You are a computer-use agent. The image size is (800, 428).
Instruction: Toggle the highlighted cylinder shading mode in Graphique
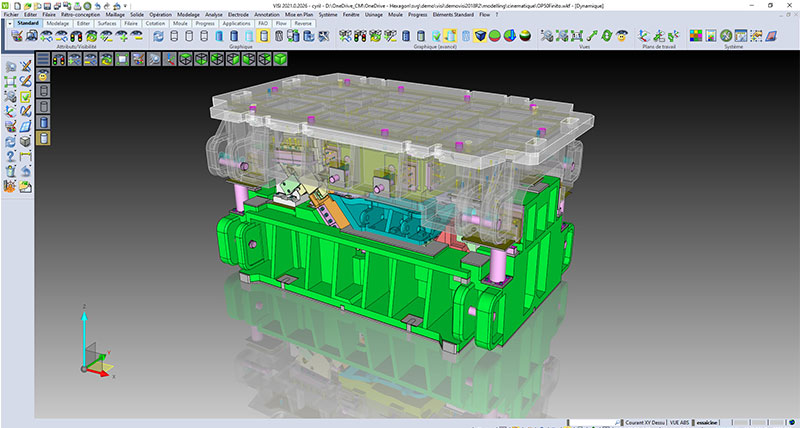coord(264,36)
